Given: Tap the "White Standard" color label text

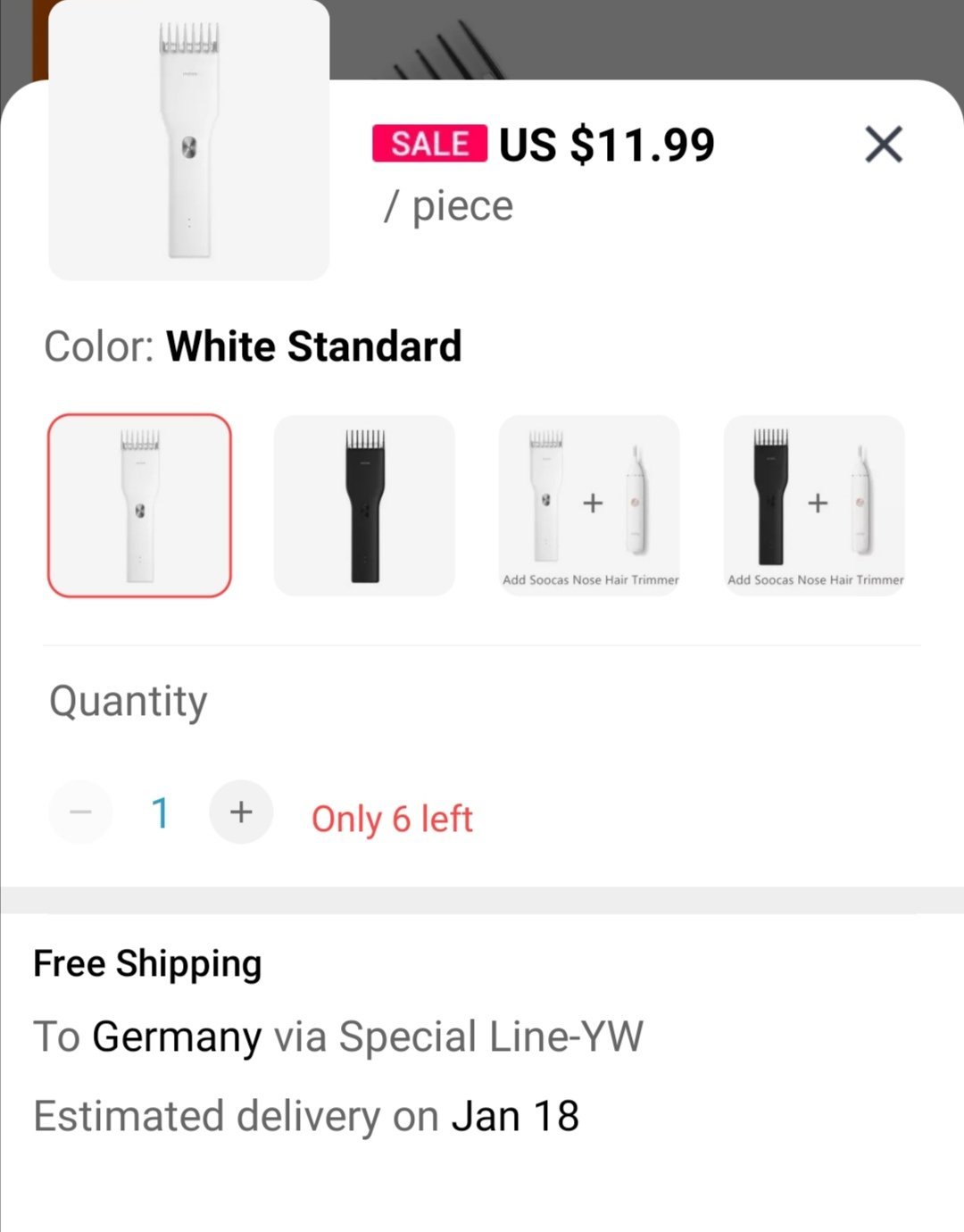Looking at the screenshot, I should pos(313,346).
